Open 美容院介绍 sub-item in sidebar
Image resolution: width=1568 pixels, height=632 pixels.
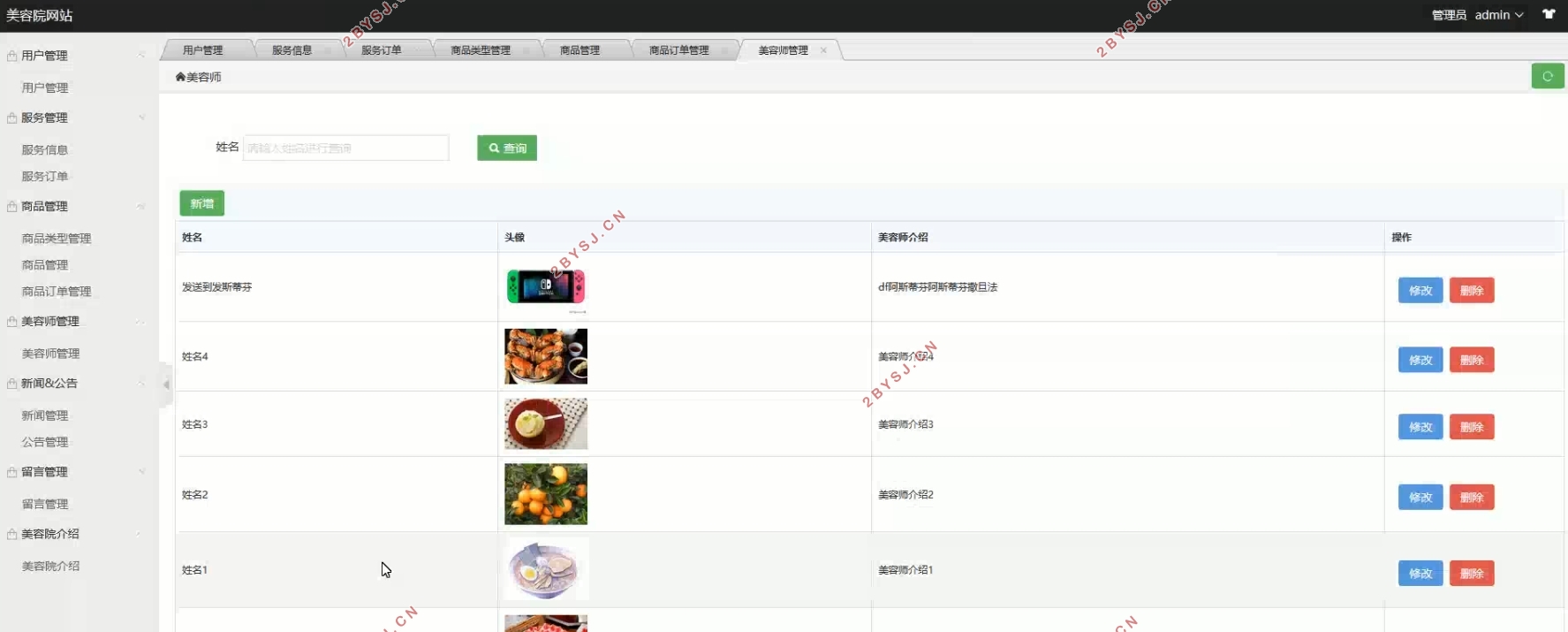[x=50, y=565]
